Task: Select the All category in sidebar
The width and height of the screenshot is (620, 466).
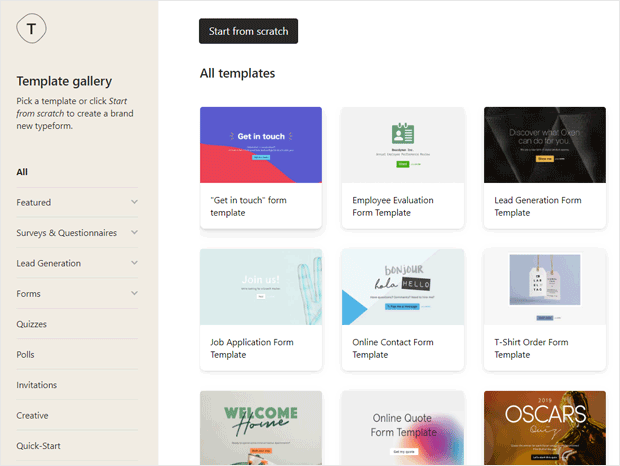Action: pos(22,172)
